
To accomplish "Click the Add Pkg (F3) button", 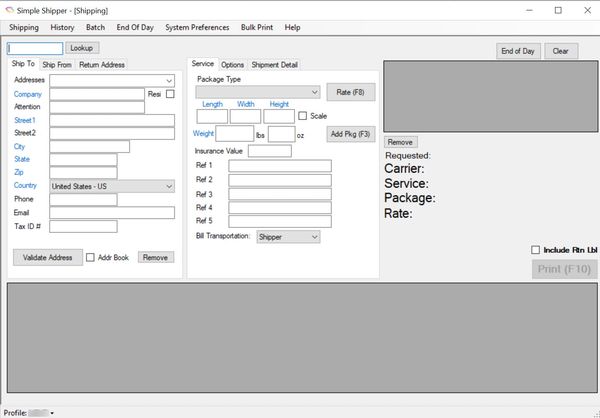I will 350,133.
